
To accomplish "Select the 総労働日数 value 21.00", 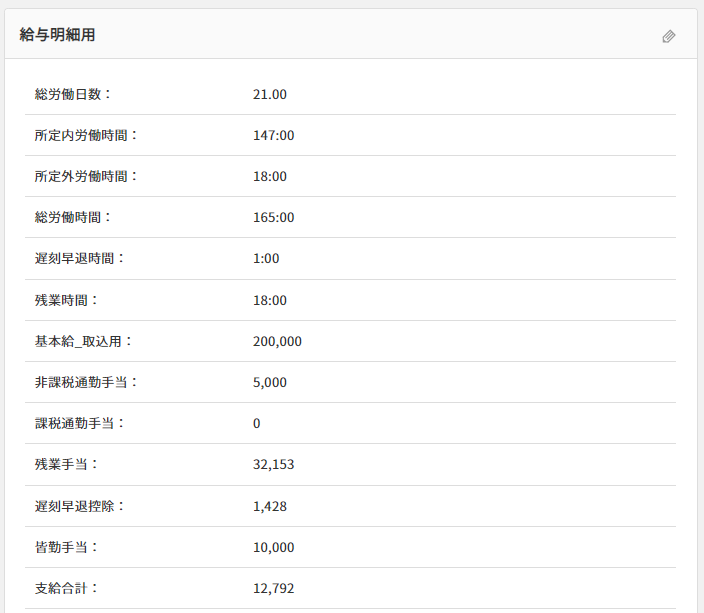I will (x=270, y=94).
